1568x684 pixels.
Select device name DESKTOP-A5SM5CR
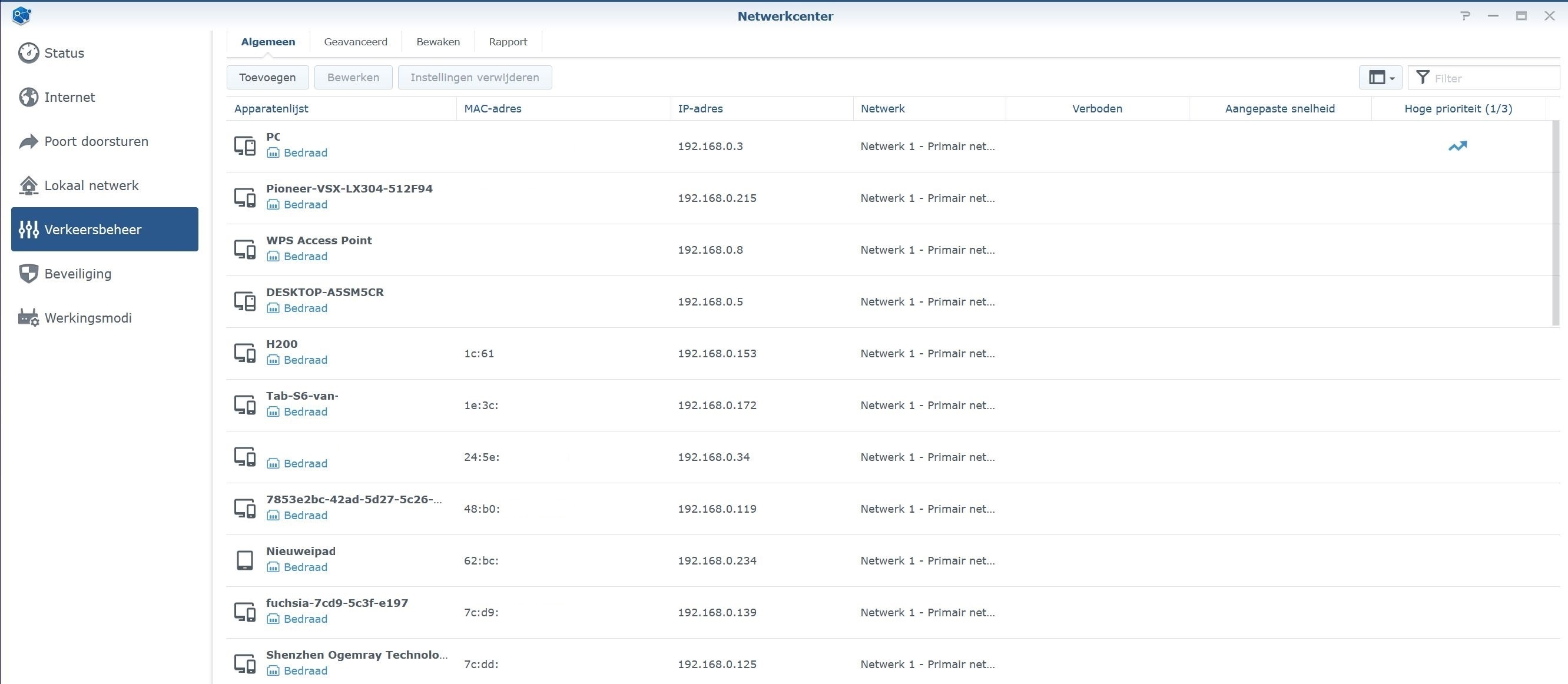coord(325,292)
